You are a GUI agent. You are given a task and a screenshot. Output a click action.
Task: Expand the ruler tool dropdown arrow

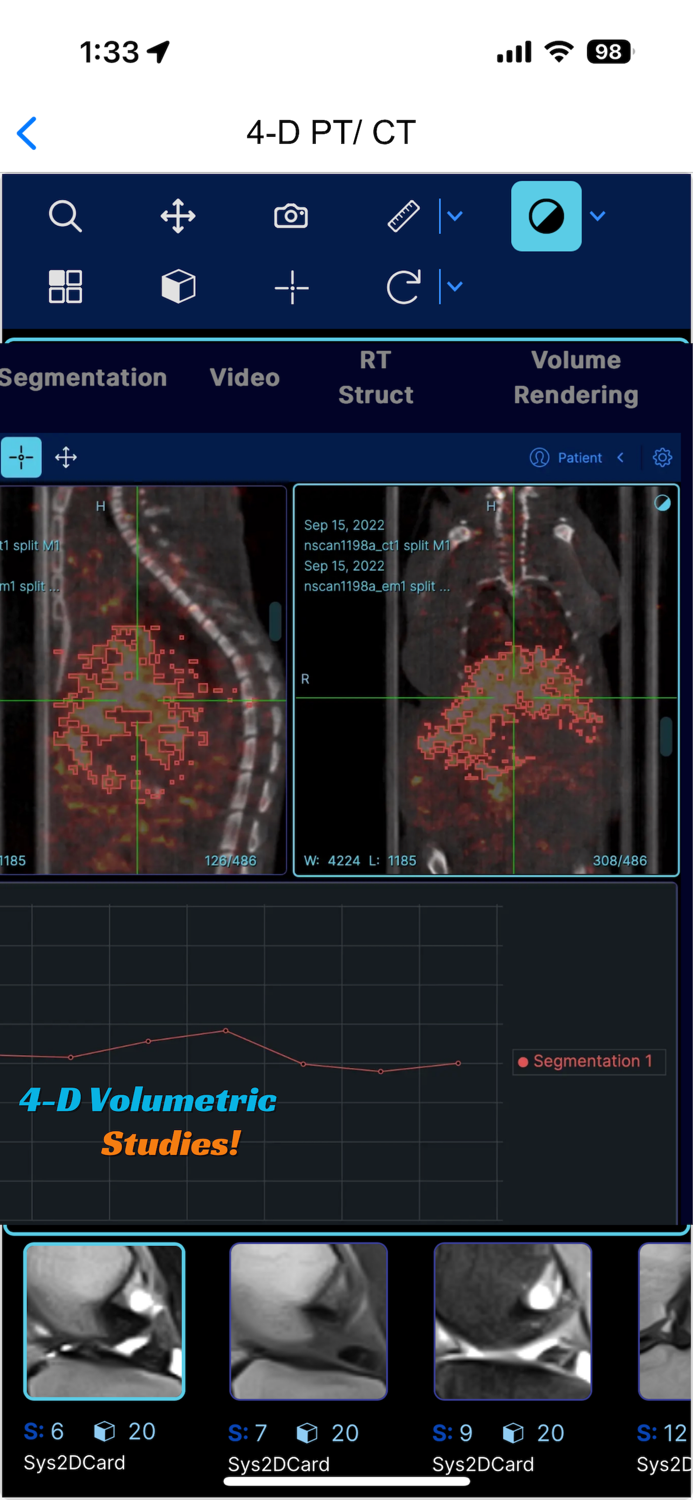coord(454,216)
